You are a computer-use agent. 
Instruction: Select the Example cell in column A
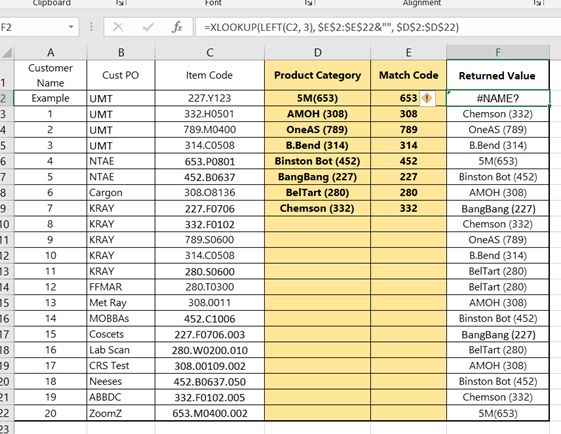(x=50, y=98)
